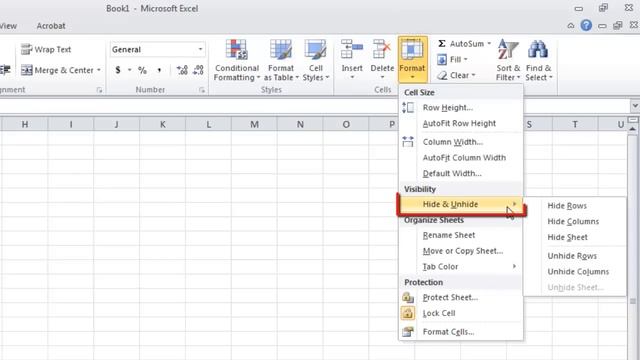Viewport: 640px width, 360px height.
Task: Select column M header
Action: tap(254, 124)
